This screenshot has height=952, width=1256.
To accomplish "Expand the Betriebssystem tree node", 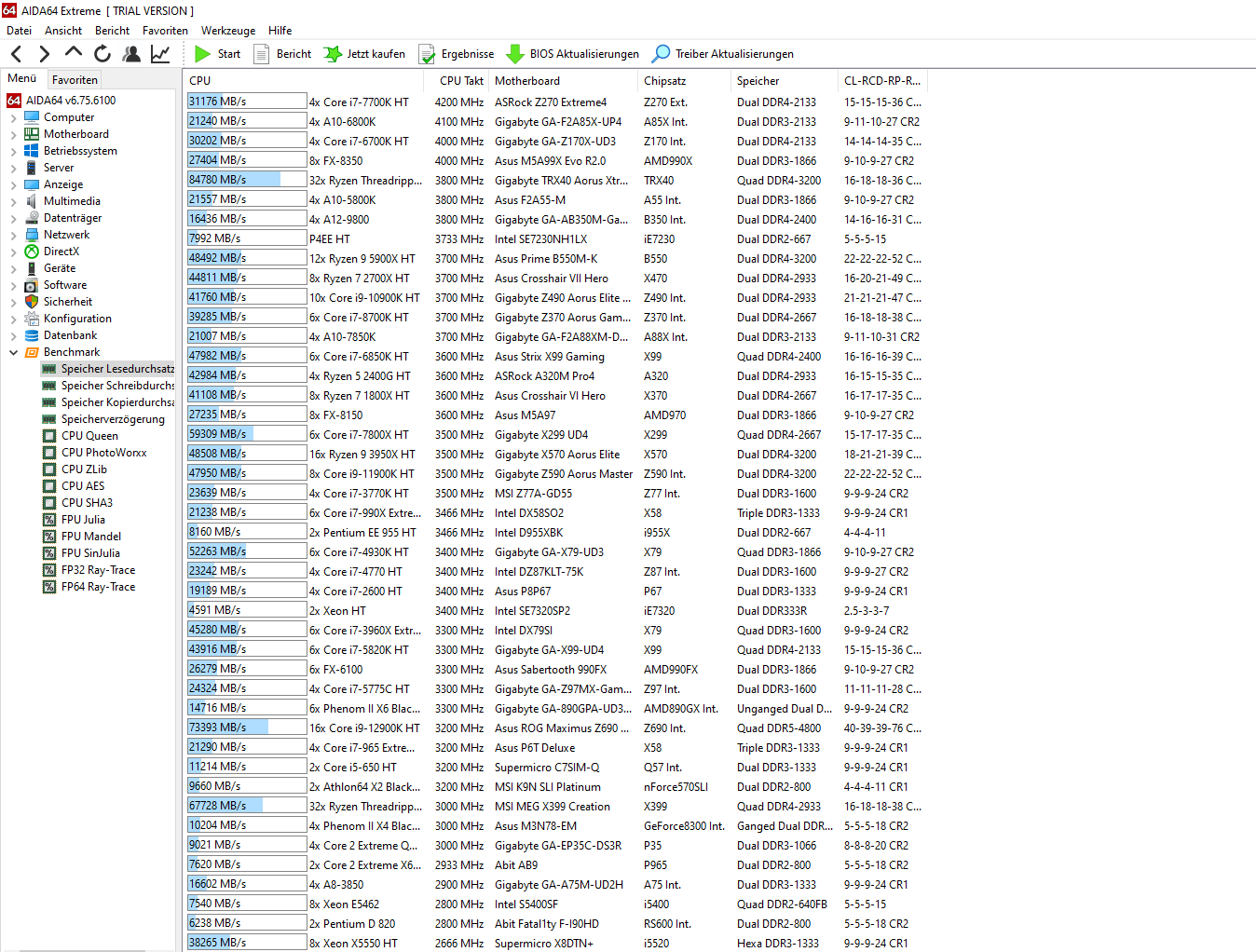I will tap(13, 151).
